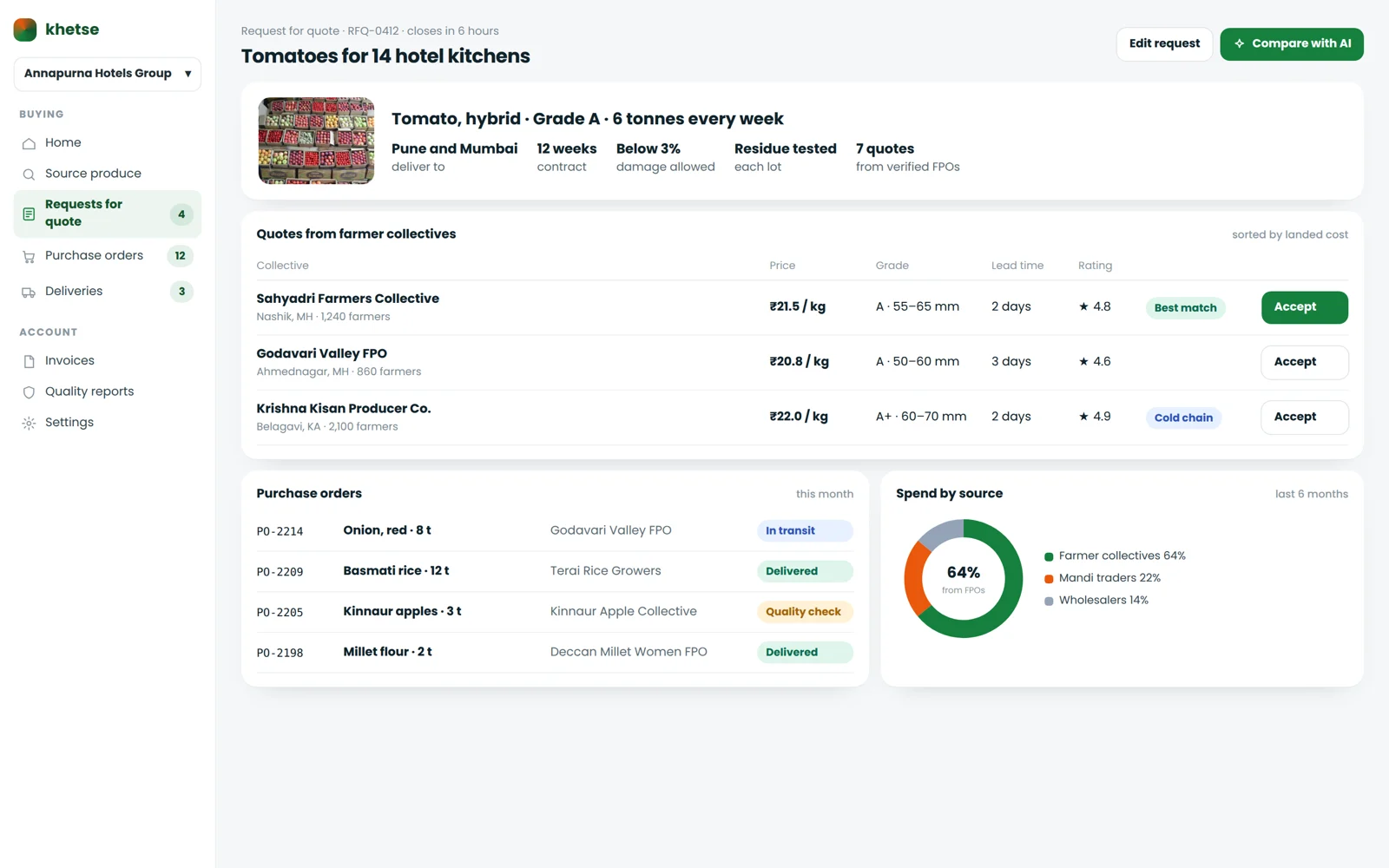Click the ₹20.8 / kg price
Viewport: 1389px width, 868px height.
point(799,361)
